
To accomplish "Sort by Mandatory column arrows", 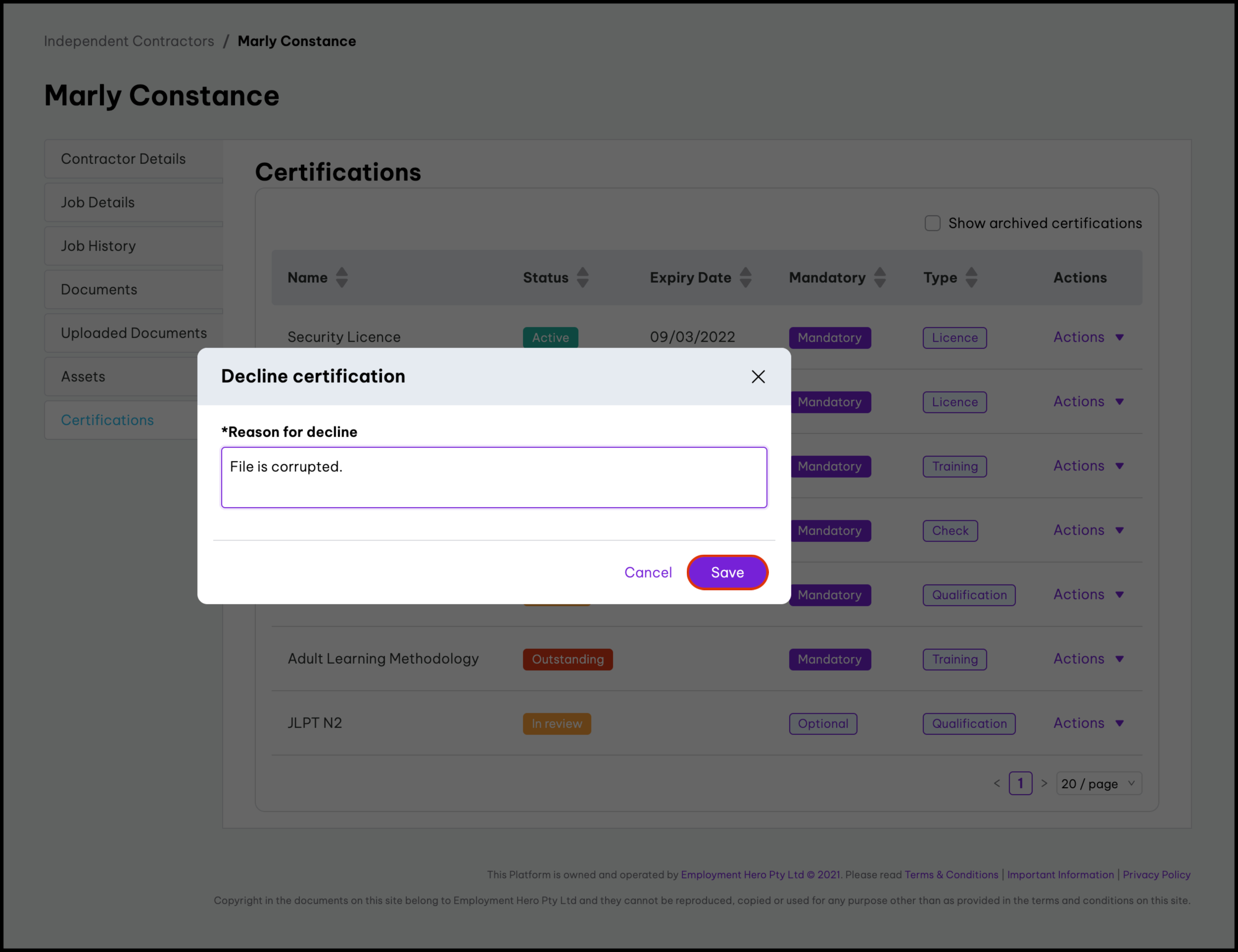I will [x=879, y=278].
